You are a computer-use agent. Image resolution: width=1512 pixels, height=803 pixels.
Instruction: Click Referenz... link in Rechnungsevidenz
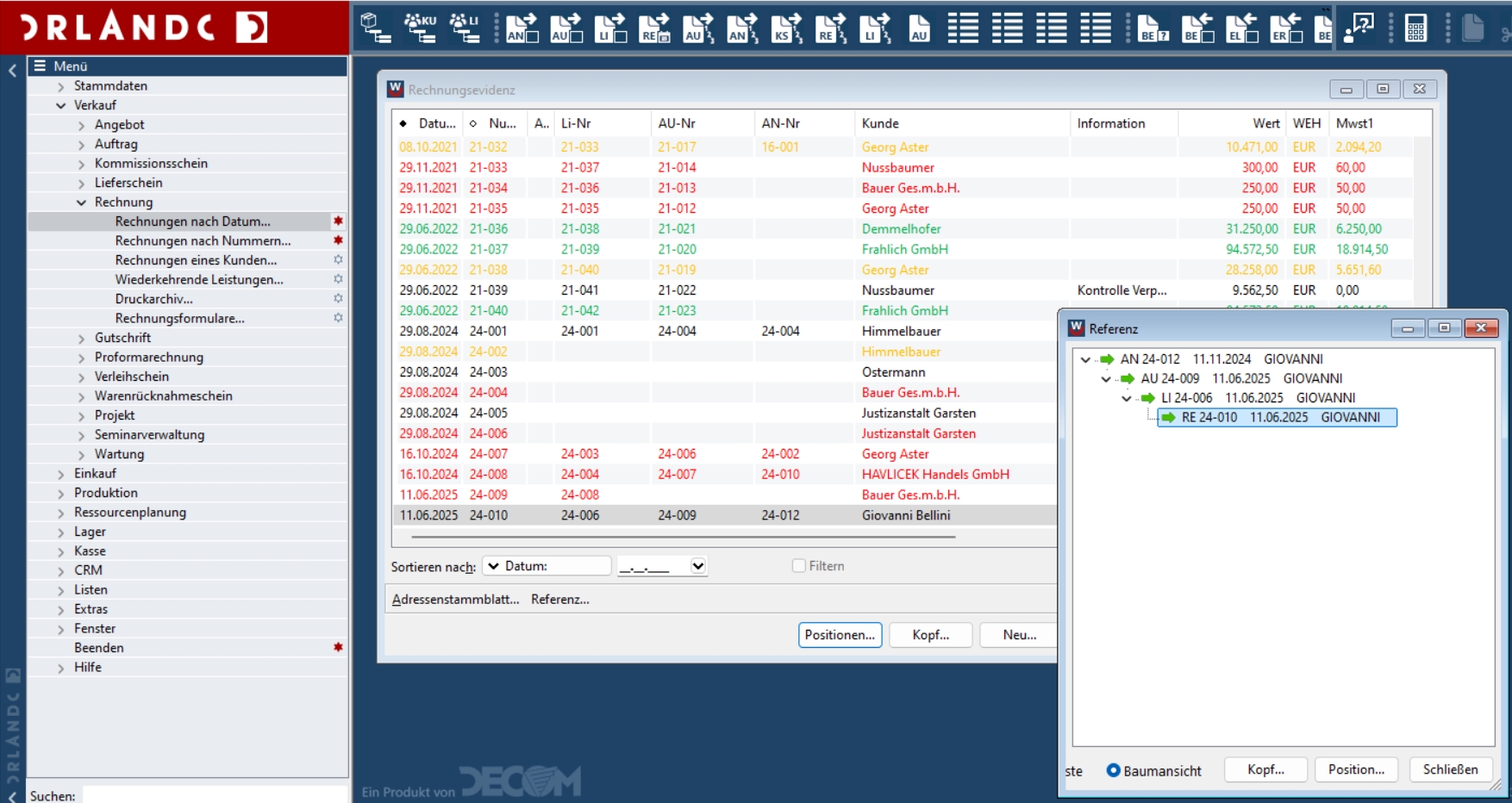560,600
